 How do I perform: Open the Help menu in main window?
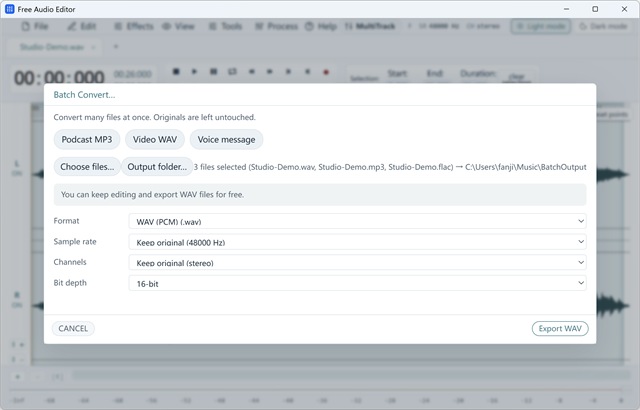tap(321, 27)
